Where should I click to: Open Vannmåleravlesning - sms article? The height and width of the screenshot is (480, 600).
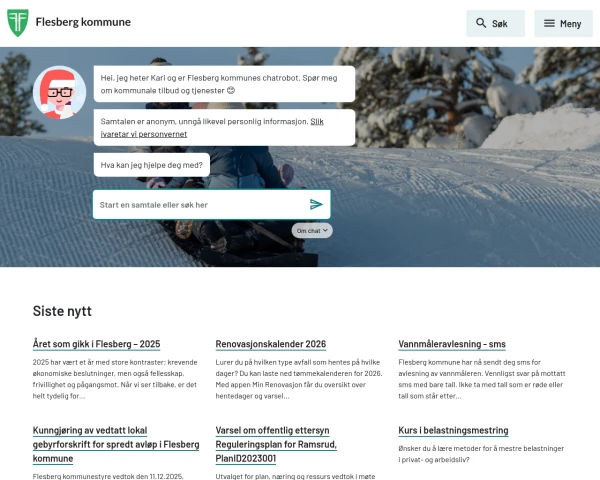coord(452,344)
